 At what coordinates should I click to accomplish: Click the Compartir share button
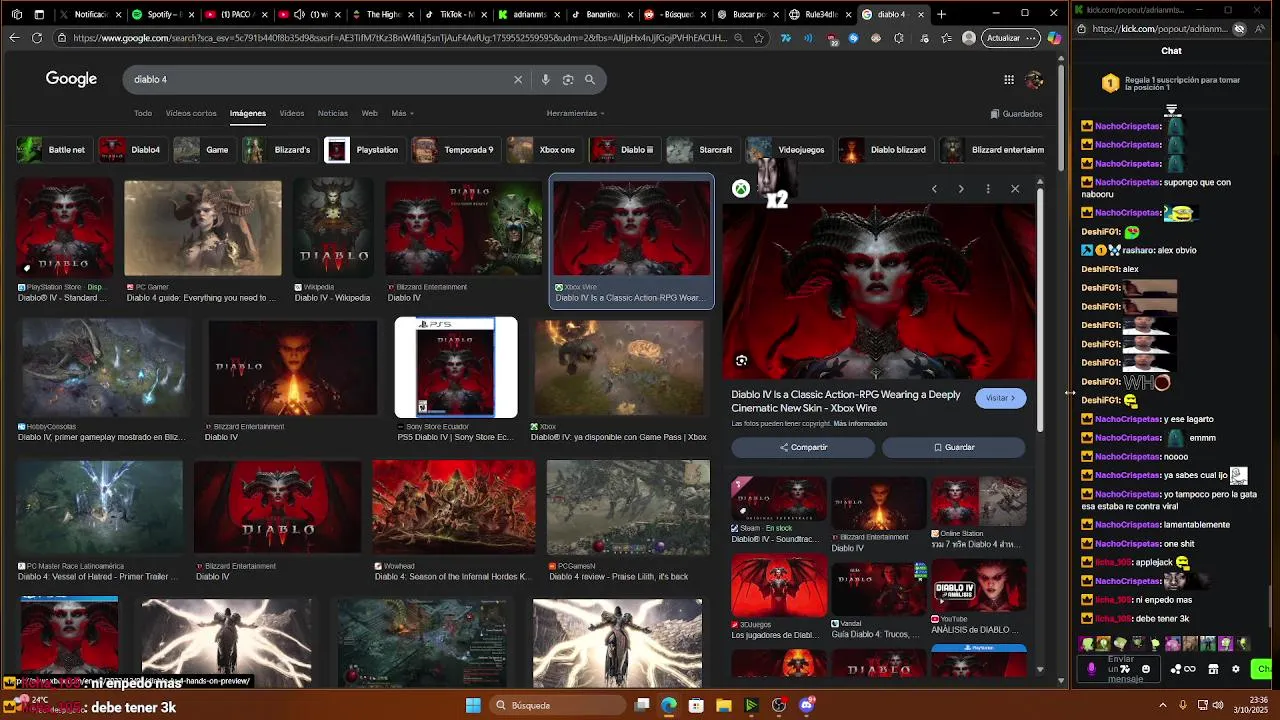pyautogui.click(x=803, y=447)
